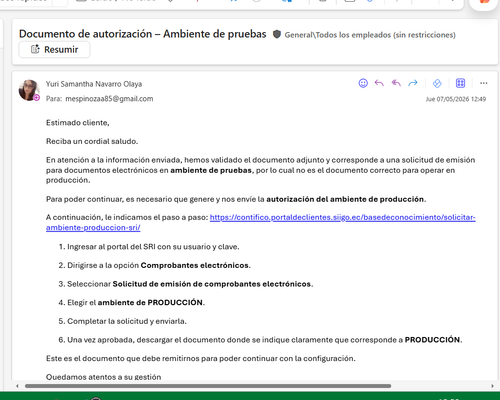This screenshot has height=400, width=500.
Task: Click the line 'Reciba un cordial saludo.'
Action: 92,141
